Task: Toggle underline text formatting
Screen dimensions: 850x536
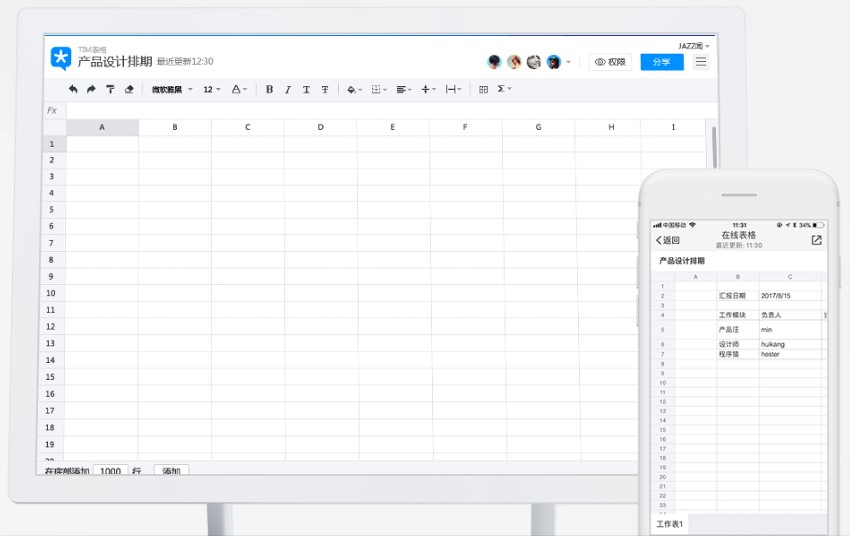Action: (x=306, y=89)
